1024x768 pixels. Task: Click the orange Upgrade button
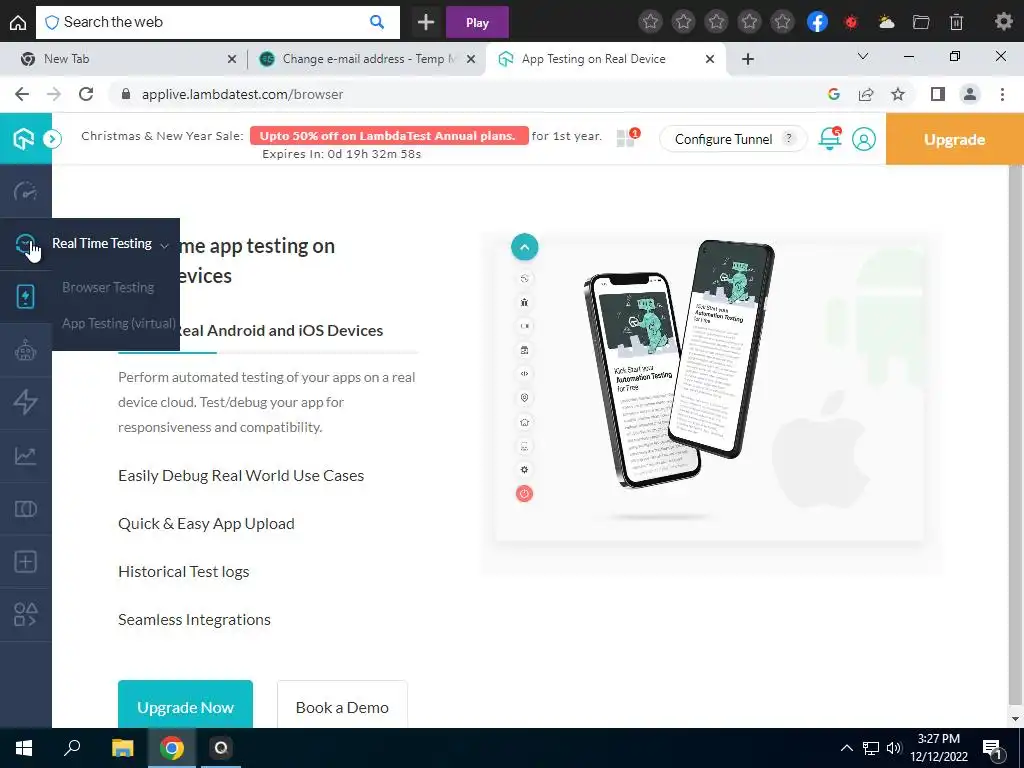coord(954,139)
